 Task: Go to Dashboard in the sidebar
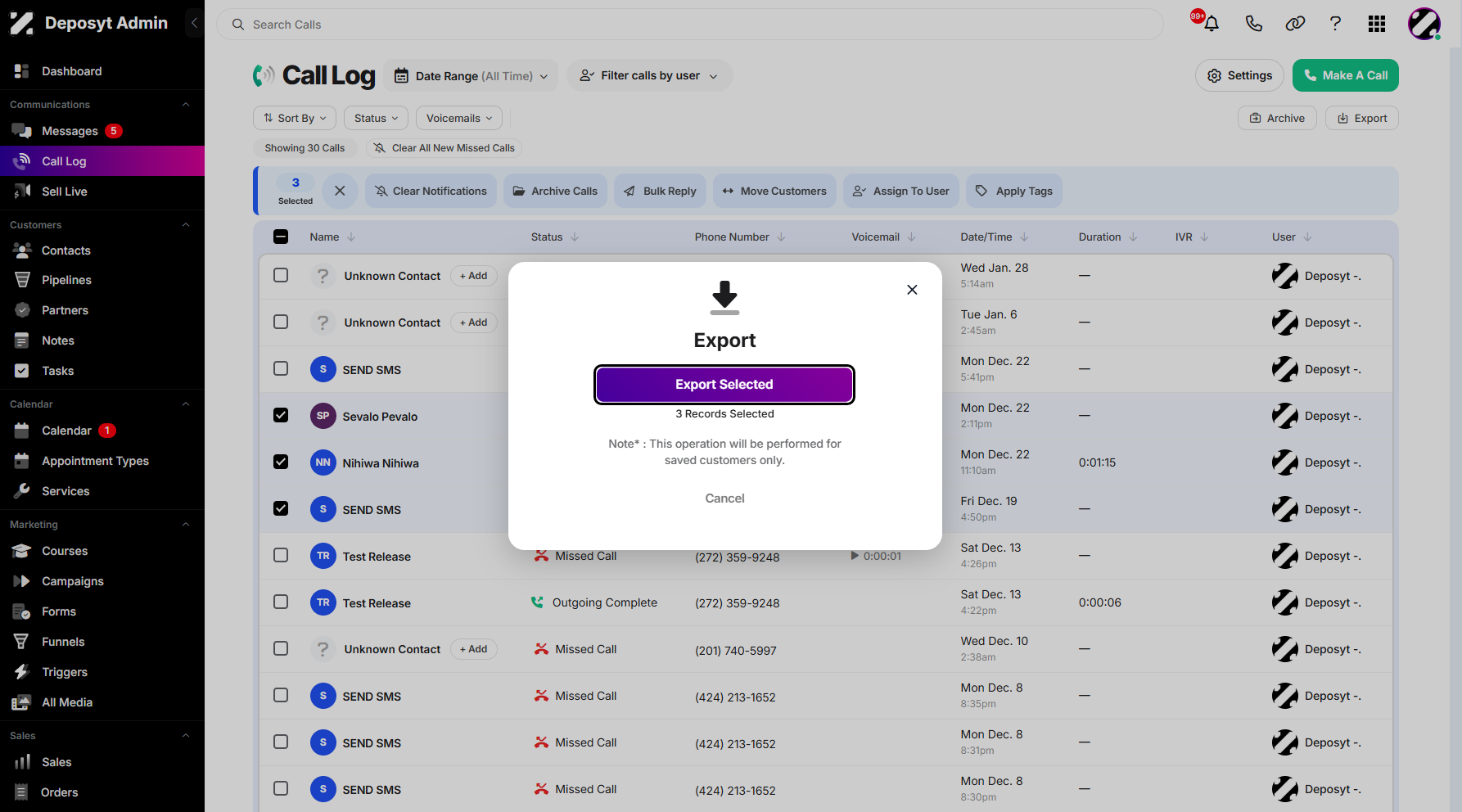tap(72, 71)
